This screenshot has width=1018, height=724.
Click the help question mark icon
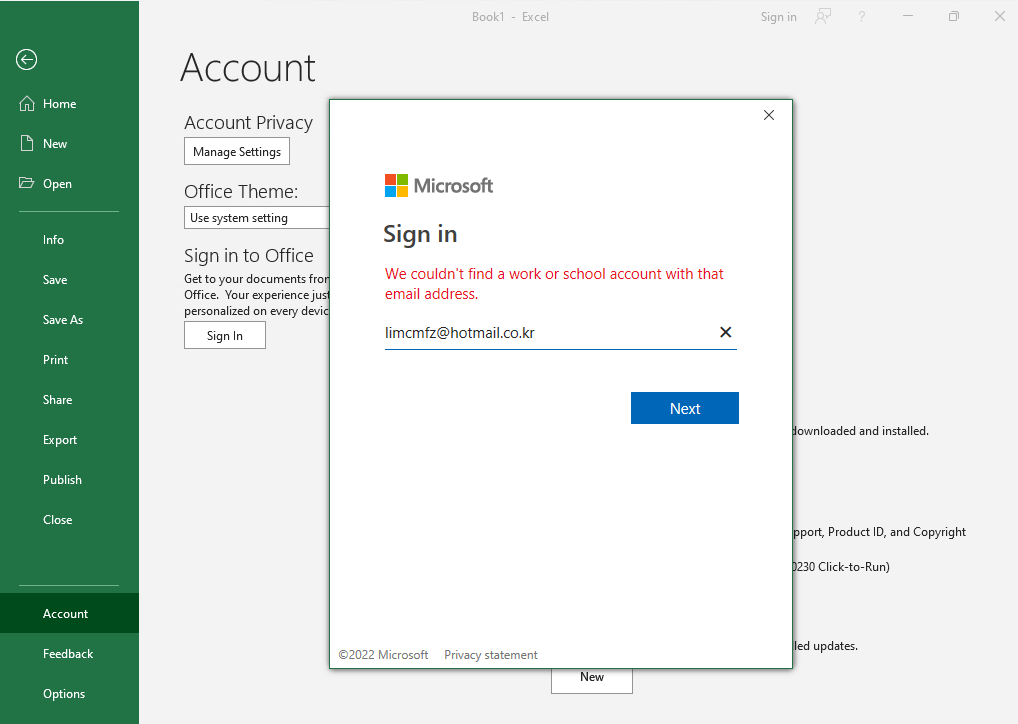point(862,17)
